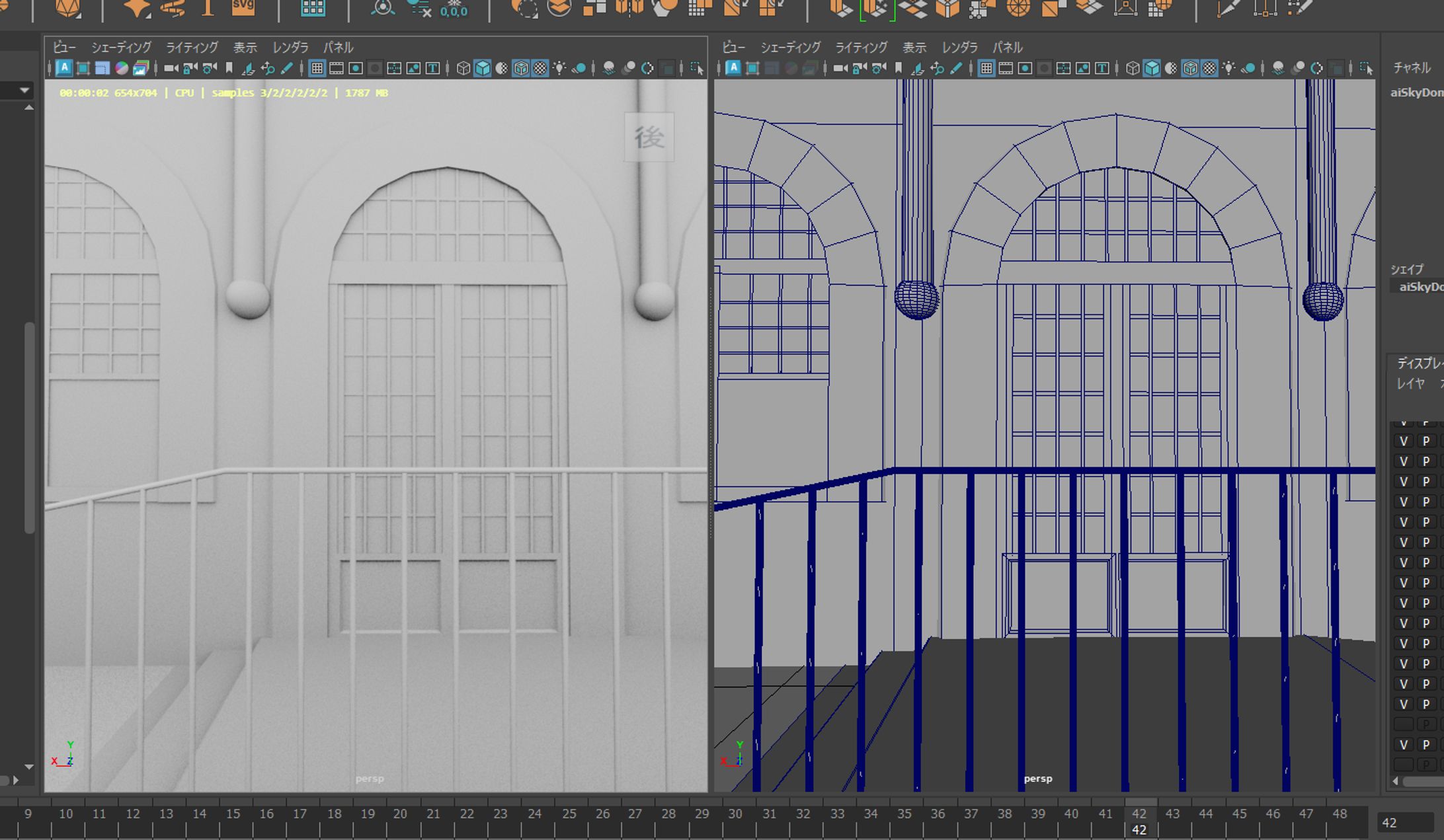Screen dimensions: 1444x840
Task: Open the left viewport's シェーディング menu
Action: (x=121, y=48)
